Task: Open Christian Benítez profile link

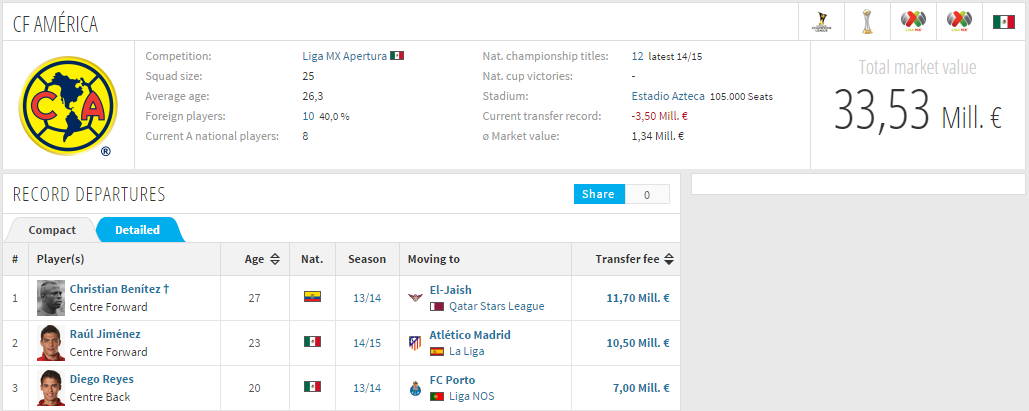Action: pyautogui.click(x=119, y=289)
